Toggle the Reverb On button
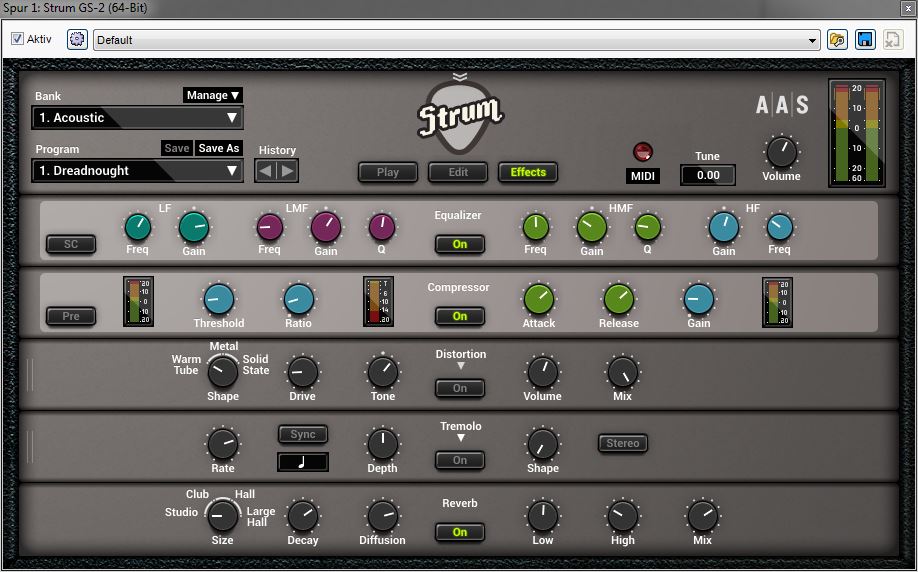Screen dimensions: 918x572 pyautogui.click(x=460, y=532)
